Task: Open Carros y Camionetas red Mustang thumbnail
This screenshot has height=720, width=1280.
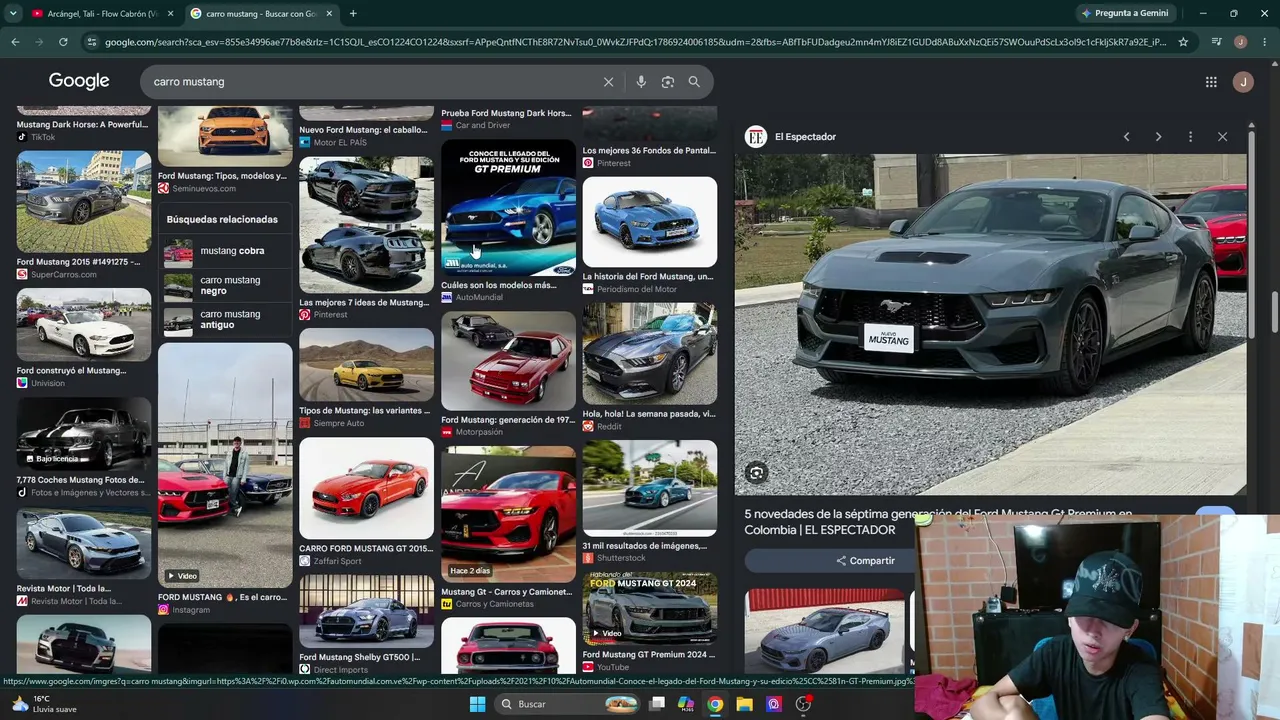Action: click(508, 514)
